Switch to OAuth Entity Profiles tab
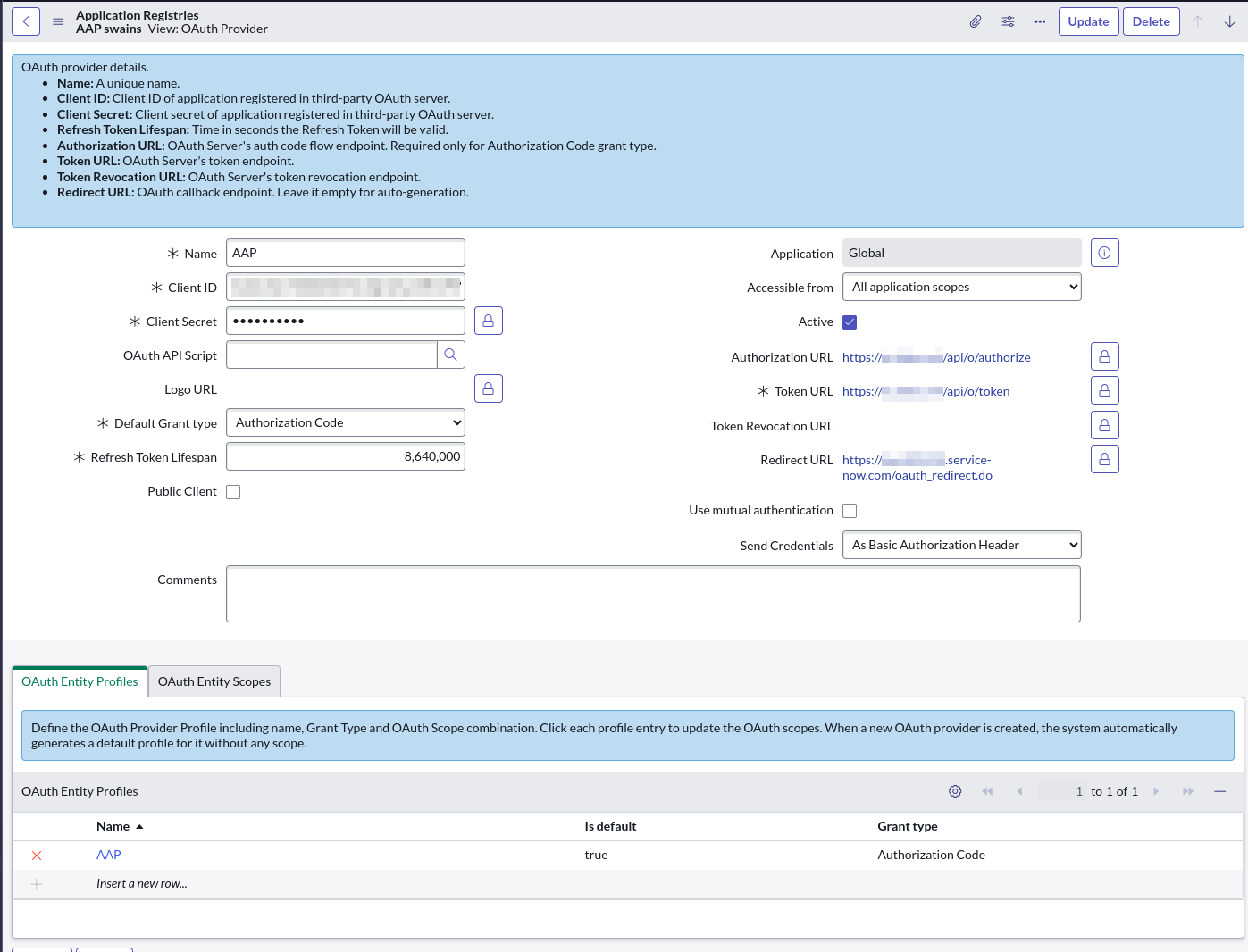The width and height of the screenshot is (1248, 952). point(80,681)
